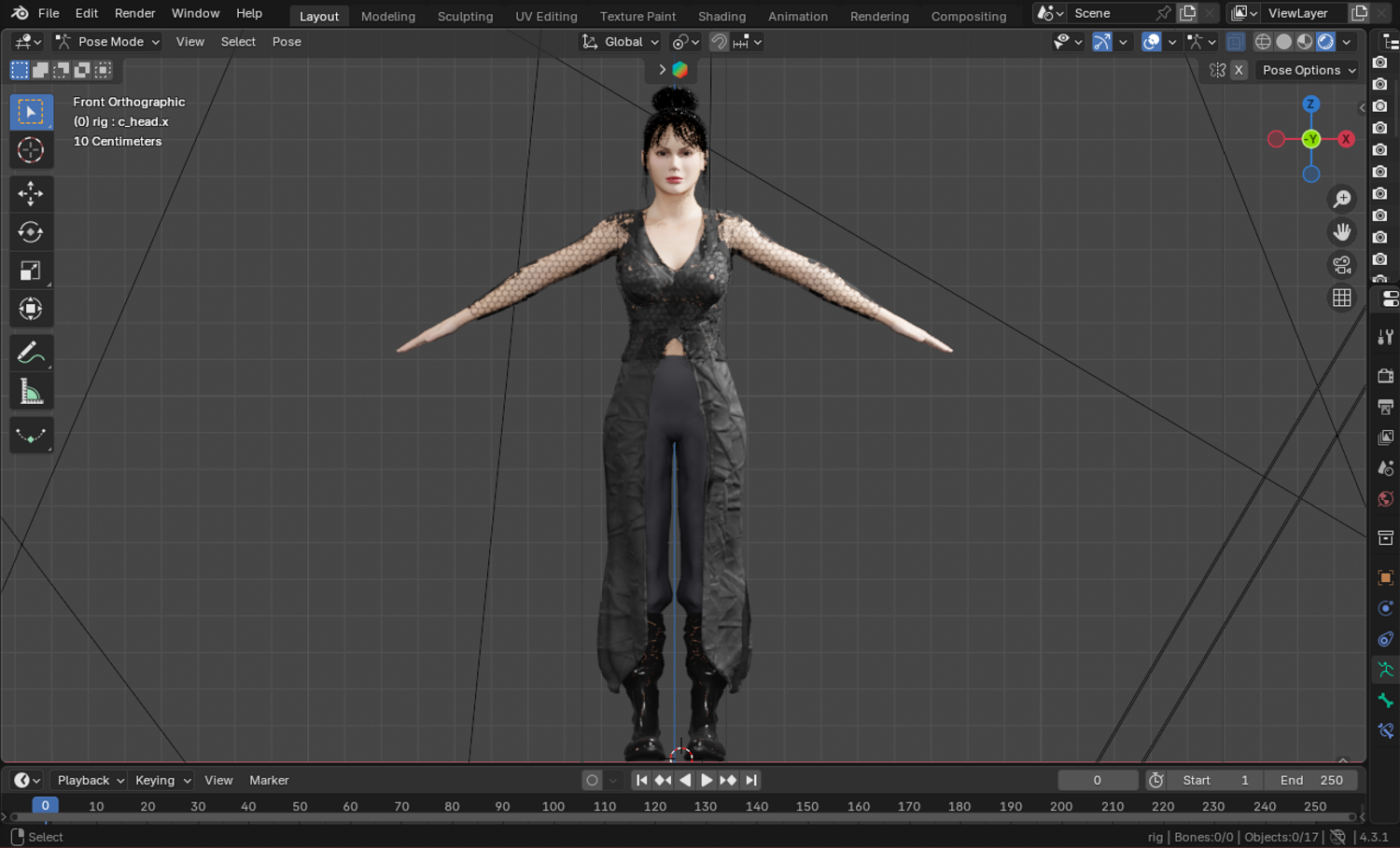Open the Armature data properties tab
The image size is (1400, 848).
[x=1386, y=670]
